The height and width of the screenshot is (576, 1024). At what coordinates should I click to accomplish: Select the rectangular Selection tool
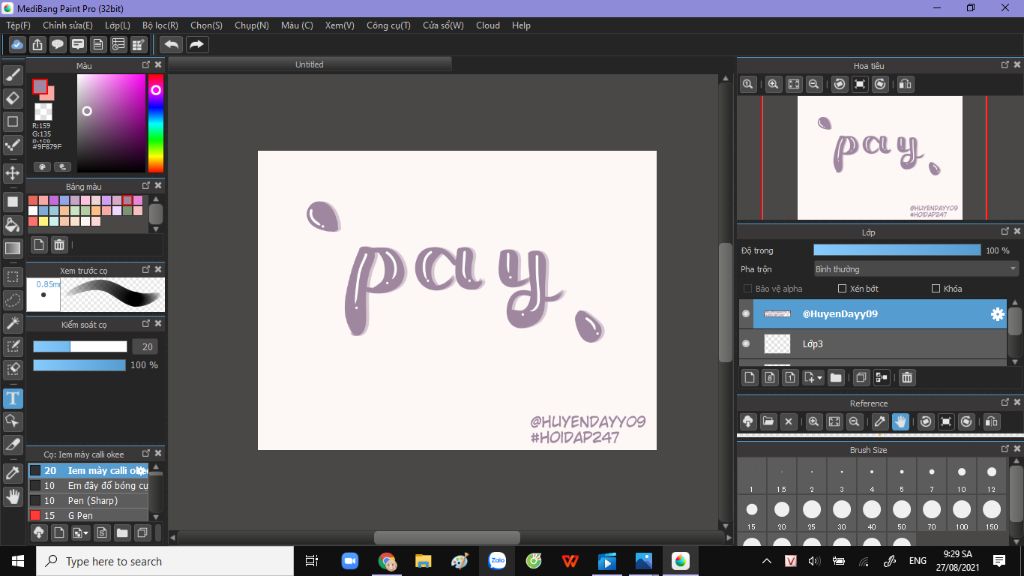[x=12, y=277]
